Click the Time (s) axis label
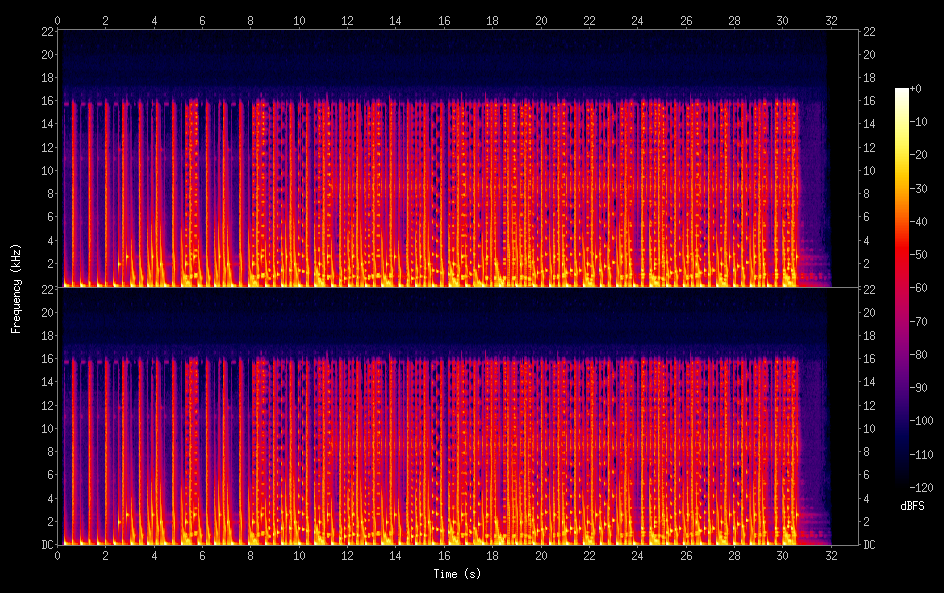944x593 pixels. coord(456,574)
